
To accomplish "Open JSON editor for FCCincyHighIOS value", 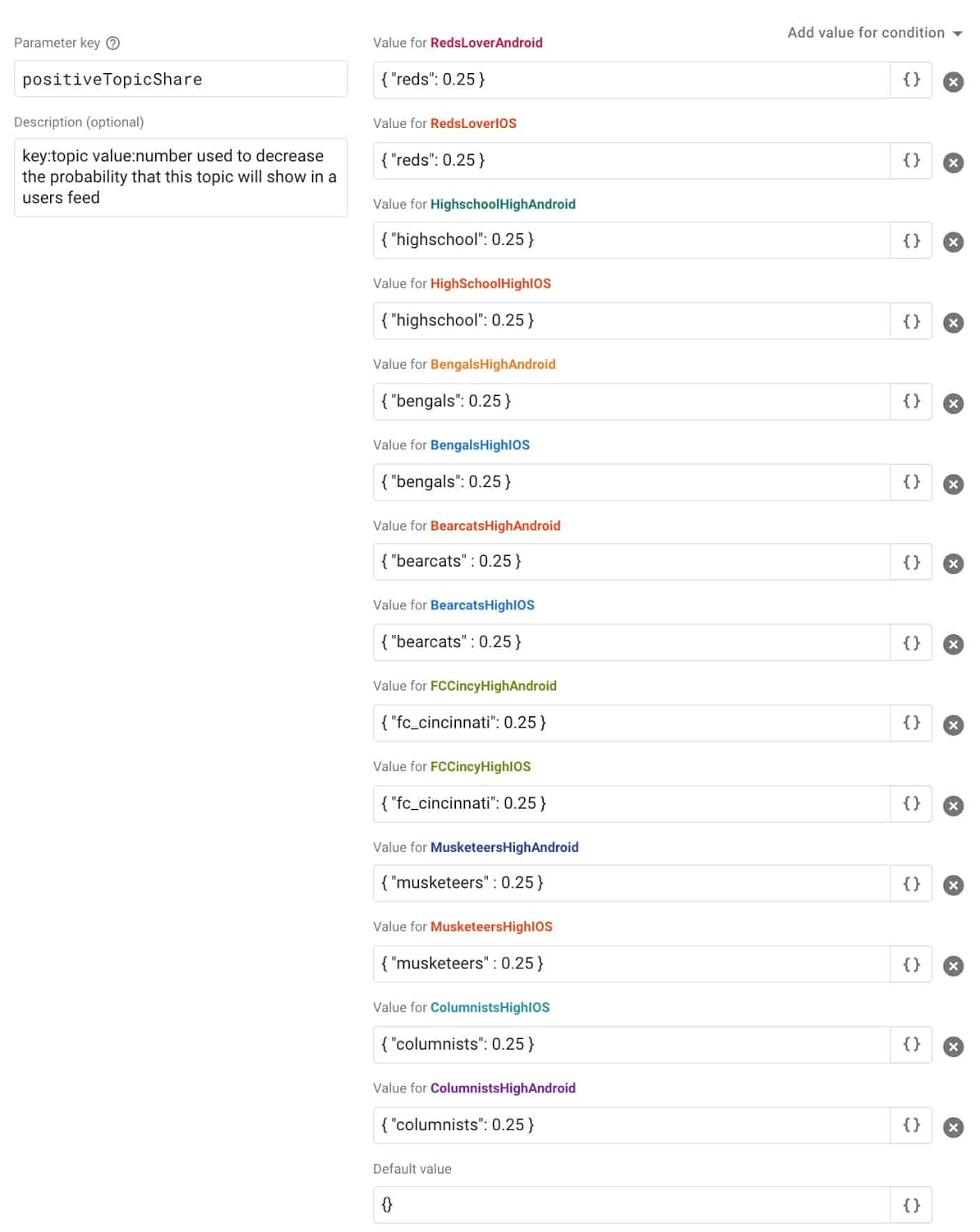I will click(x=911, y=803).
